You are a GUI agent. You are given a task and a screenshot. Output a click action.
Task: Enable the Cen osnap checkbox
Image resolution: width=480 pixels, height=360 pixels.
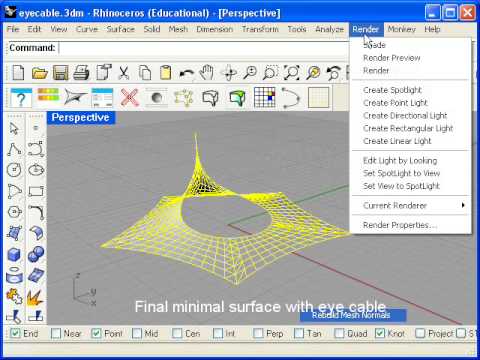177,333
